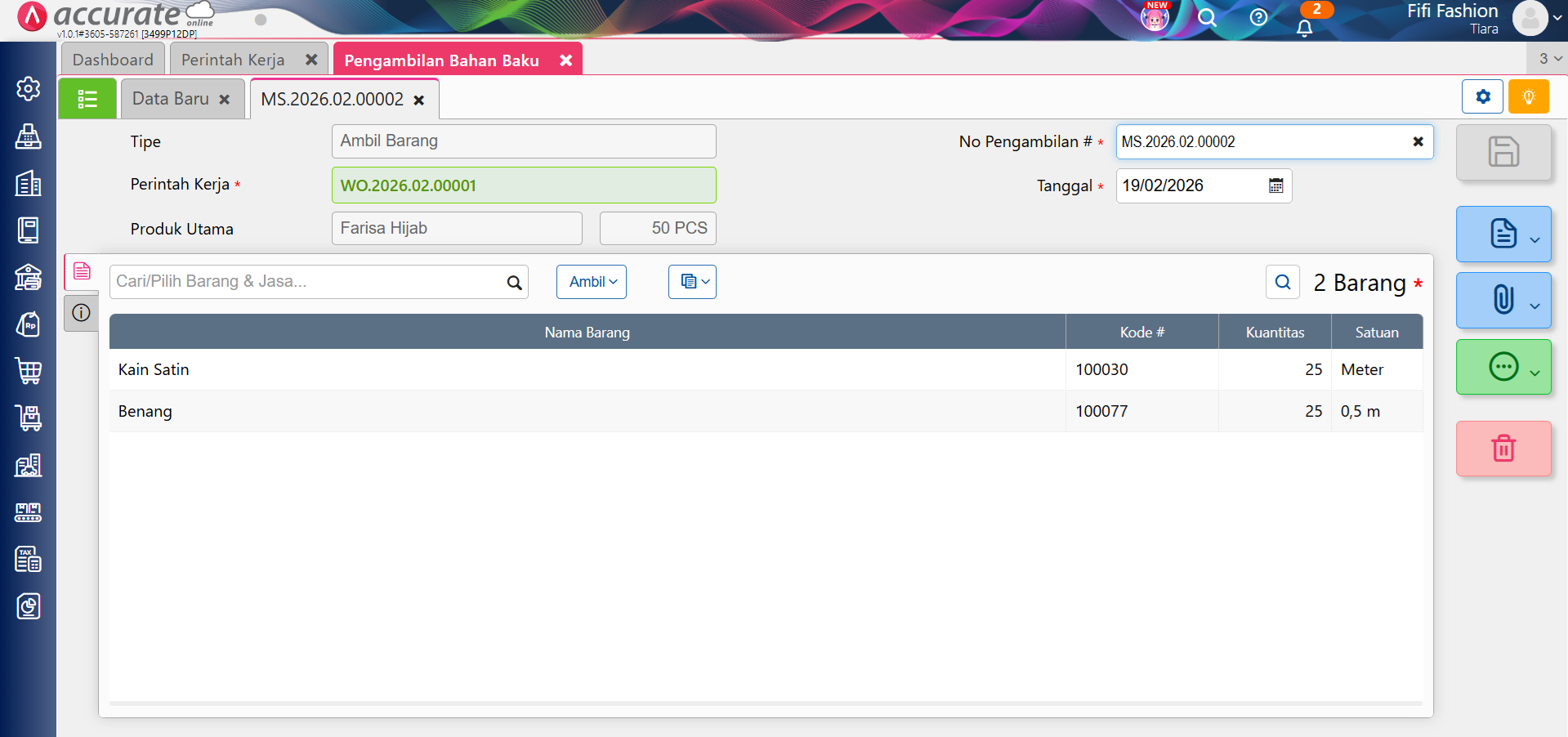Click the save diskette icon

(1503, 153)
